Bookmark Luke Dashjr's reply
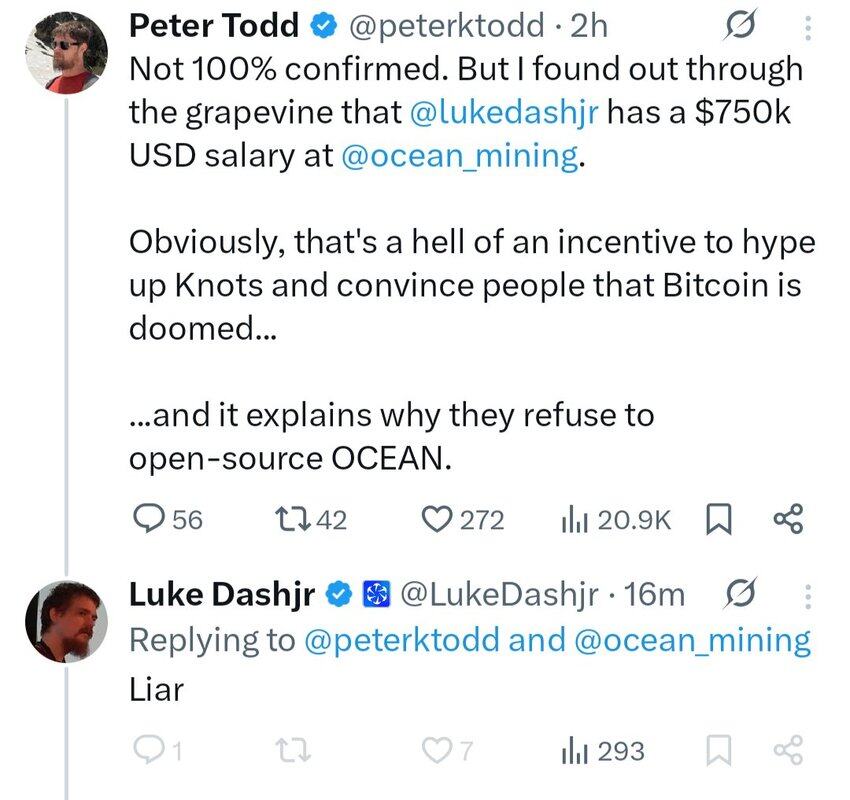 (x=719, y=751)
